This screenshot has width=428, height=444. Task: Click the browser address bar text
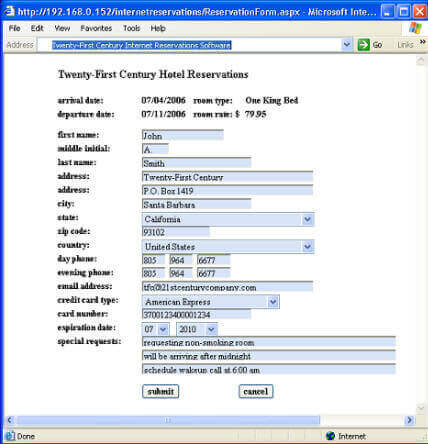(x=142, y=45)
